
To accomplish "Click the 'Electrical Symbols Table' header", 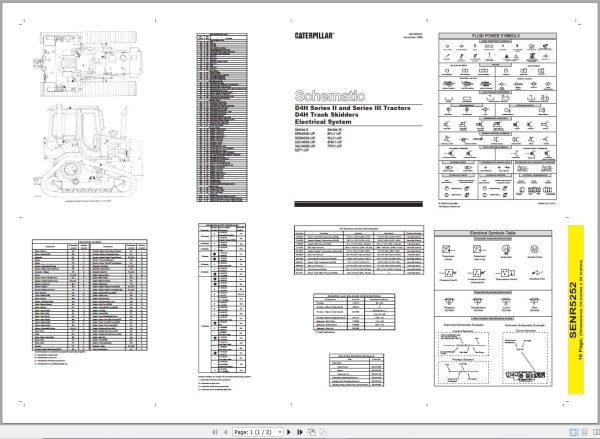I will pos(493,233).
